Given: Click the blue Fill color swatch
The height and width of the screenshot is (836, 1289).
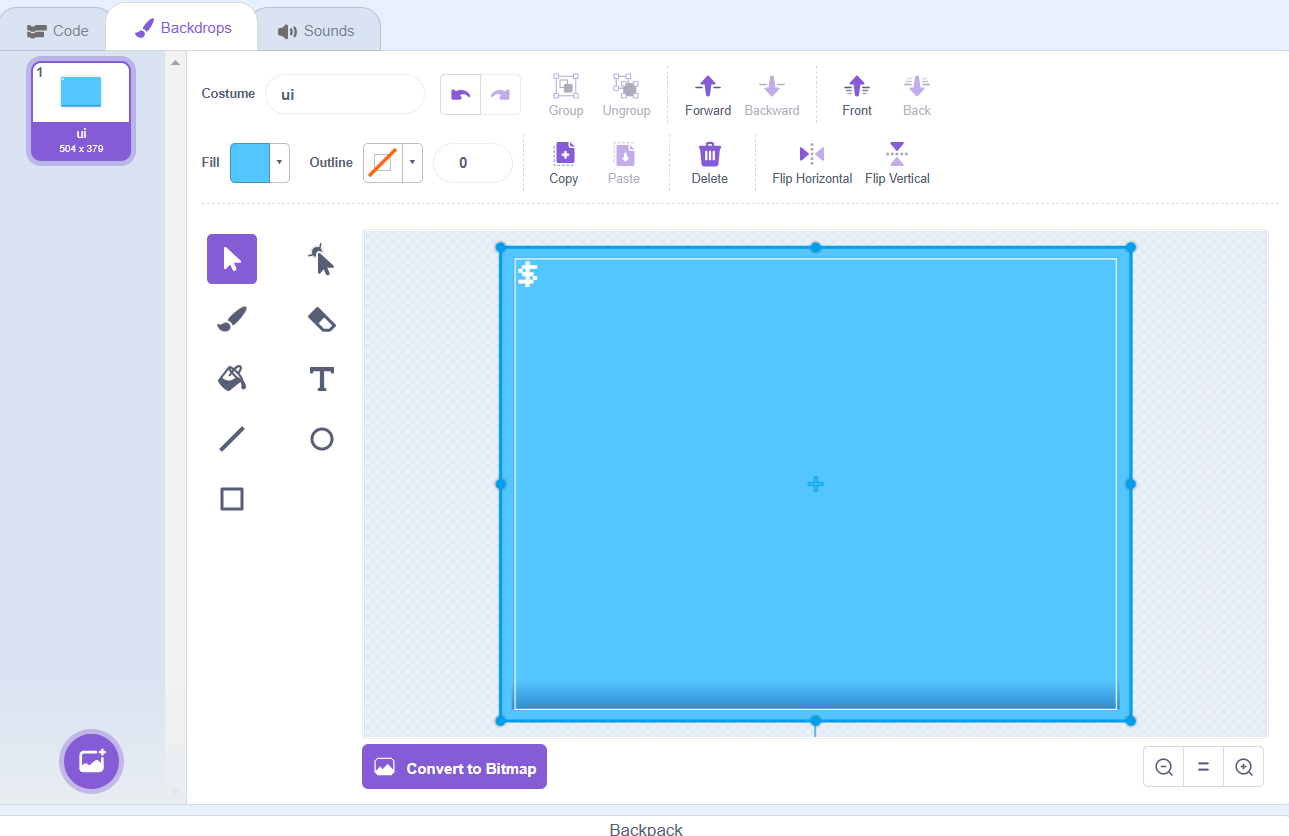Looking at the screenshot, I should click(250, 162).
